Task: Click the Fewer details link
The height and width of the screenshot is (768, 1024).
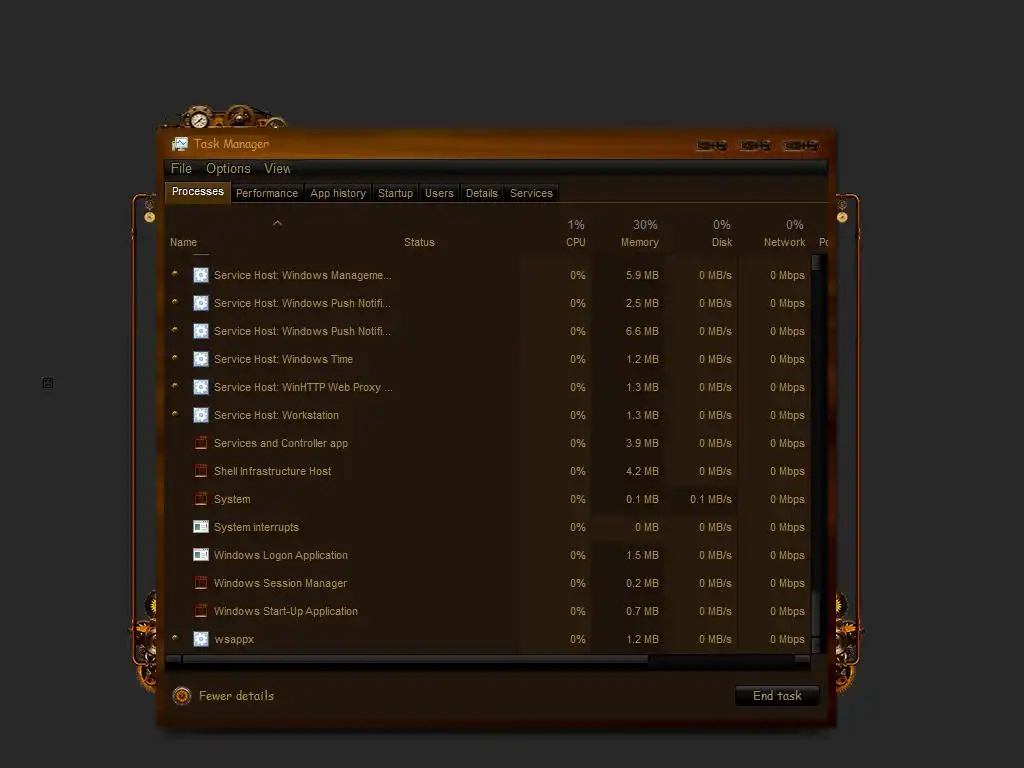Action: (x=236, y=696)
